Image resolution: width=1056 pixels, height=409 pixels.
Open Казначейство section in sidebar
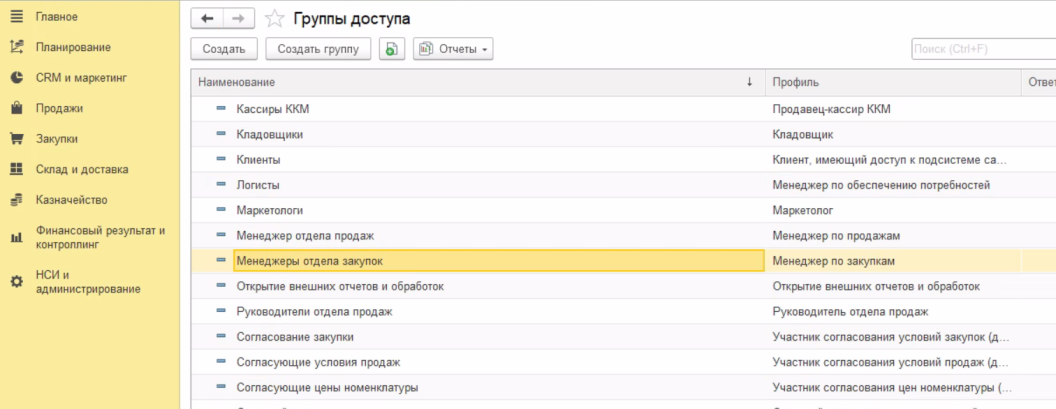[71, 200]
